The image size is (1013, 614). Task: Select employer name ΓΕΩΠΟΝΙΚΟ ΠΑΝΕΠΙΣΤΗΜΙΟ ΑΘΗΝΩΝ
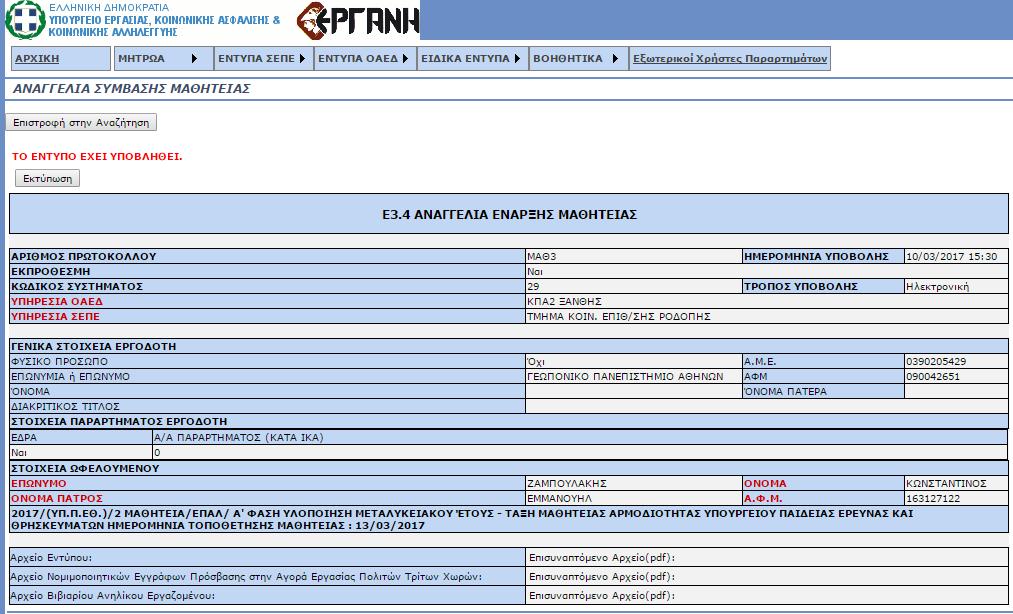[x=625, y=376]
